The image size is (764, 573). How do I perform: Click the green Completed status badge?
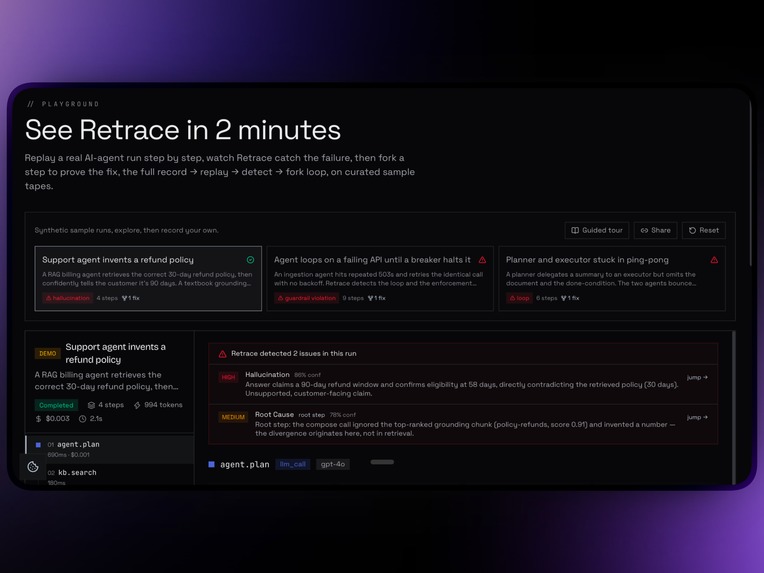pyautogui.click(x=56, y=405)
